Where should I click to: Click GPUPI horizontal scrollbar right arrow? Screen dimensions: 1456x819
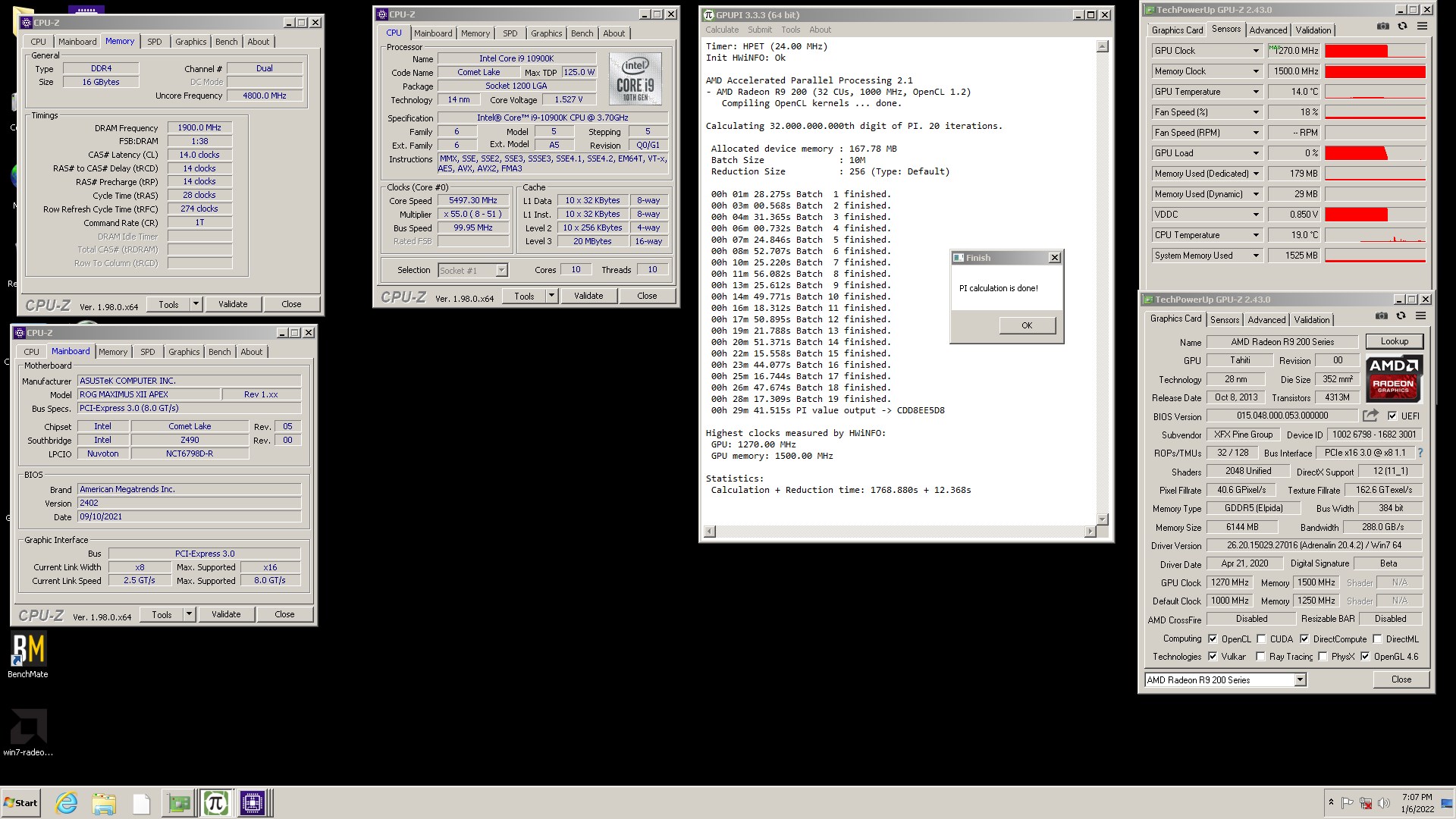pos(1090,532)
